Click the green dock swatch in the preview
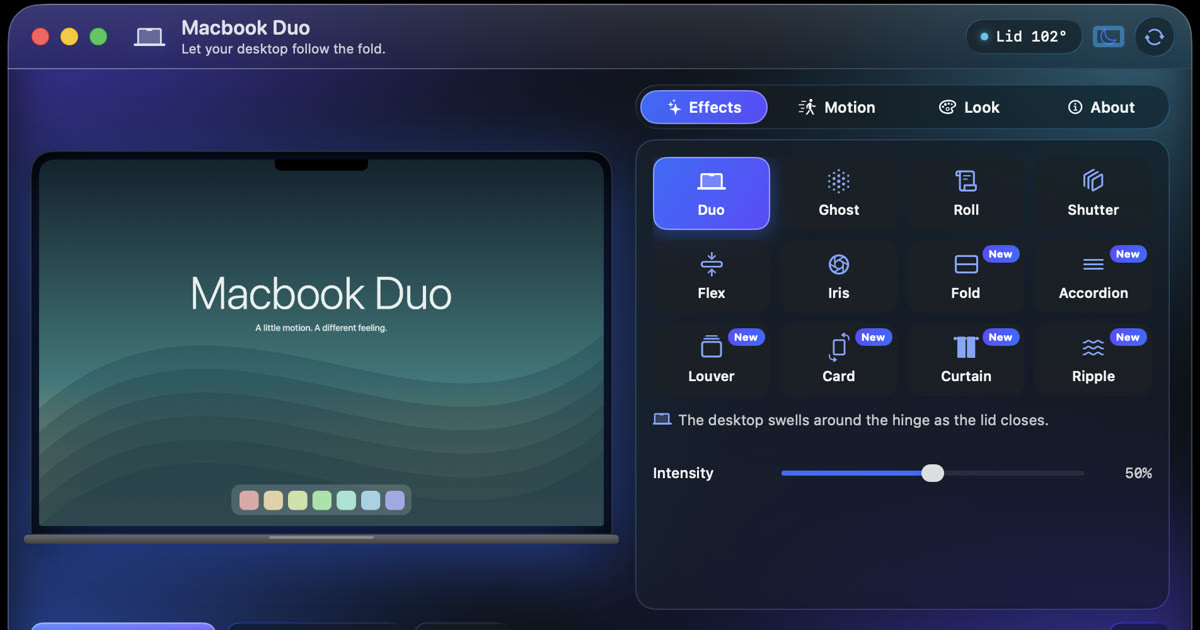Image resolution: width=1200 pixels, height=630 pixels. [322, 500]
